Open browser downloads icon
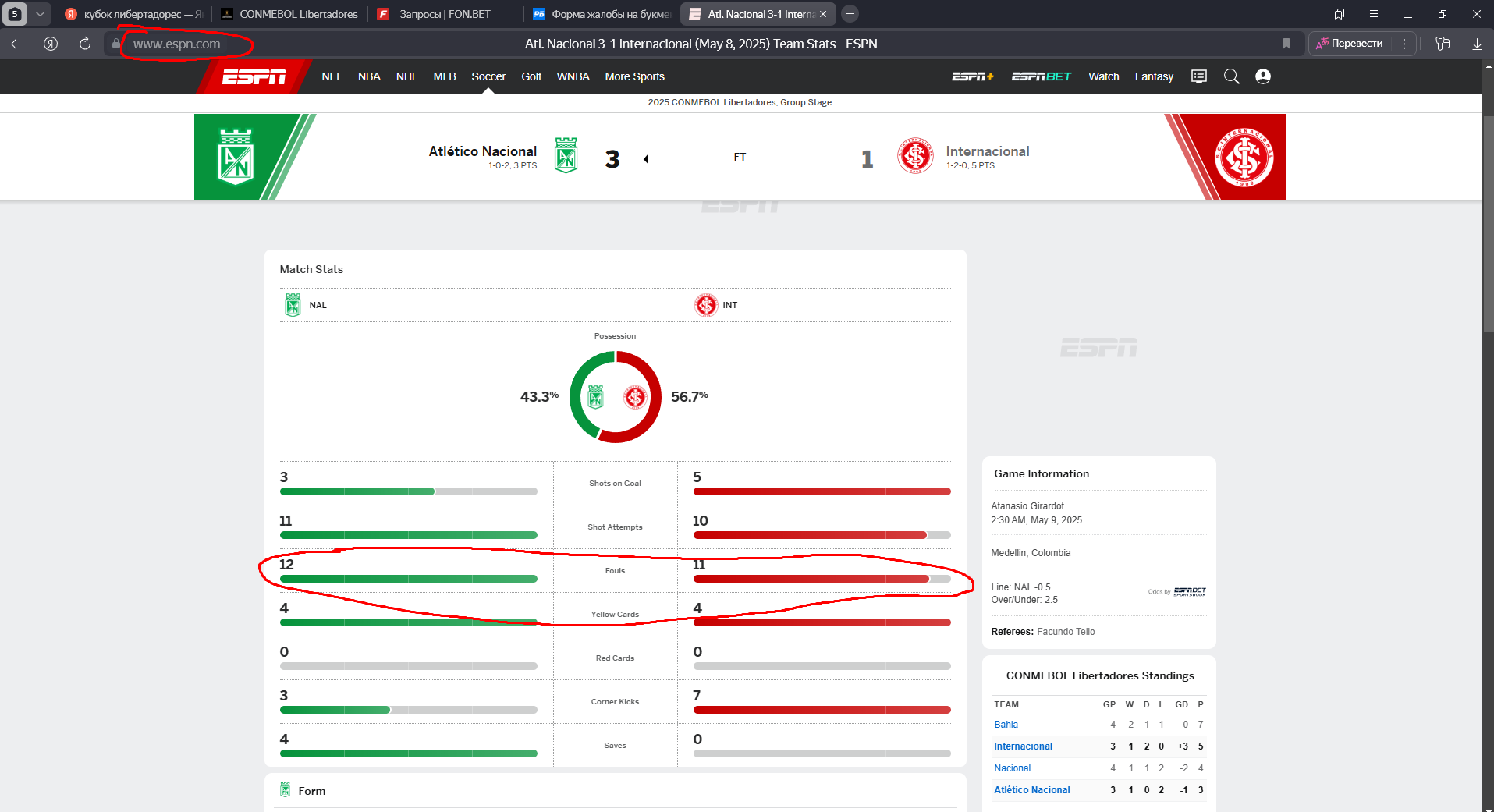The width and height of the screenshot is (1494, 812). click(1477, 44)
